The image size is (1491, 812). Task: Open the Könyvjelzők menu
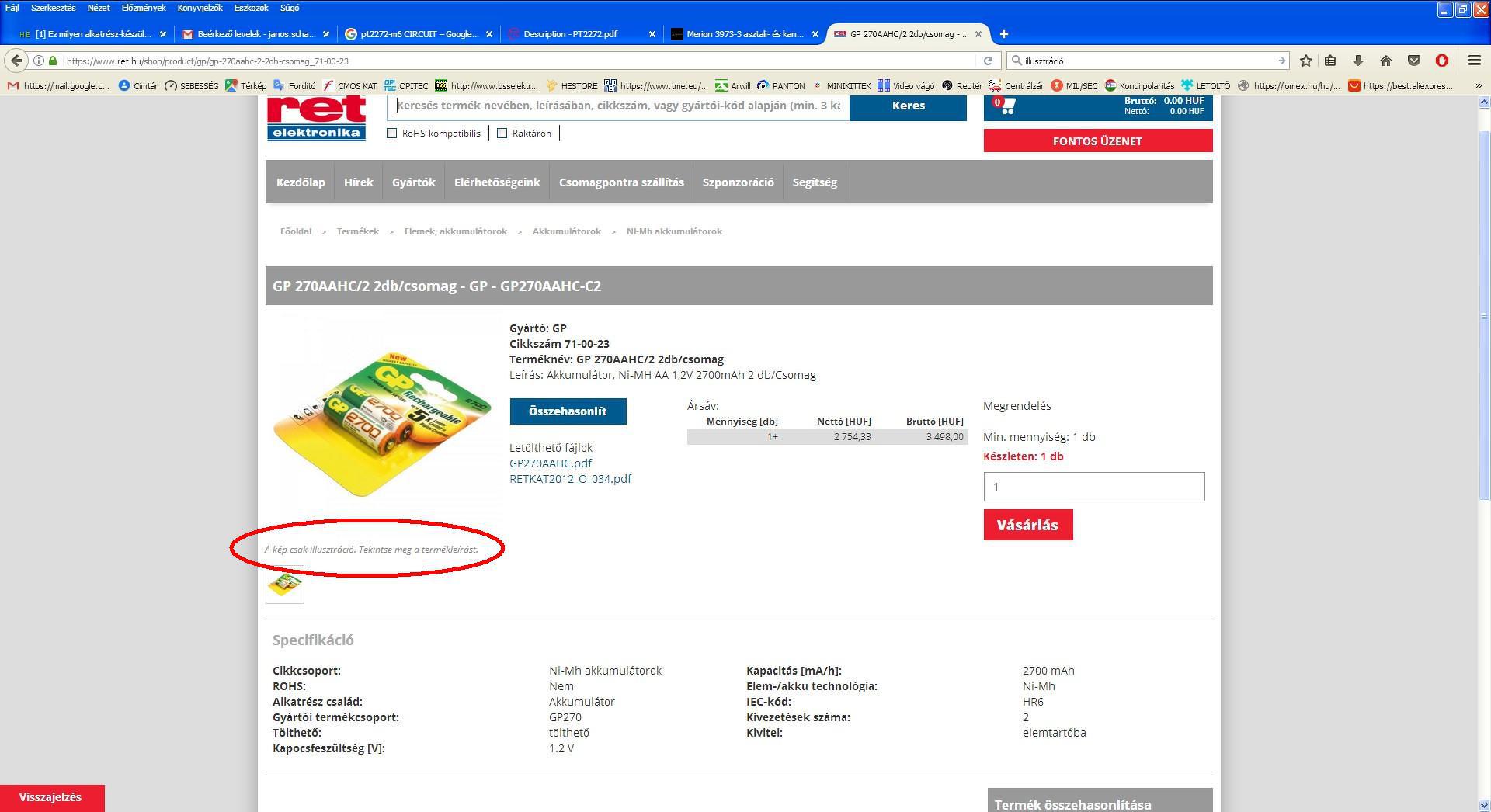coord(200,8)
